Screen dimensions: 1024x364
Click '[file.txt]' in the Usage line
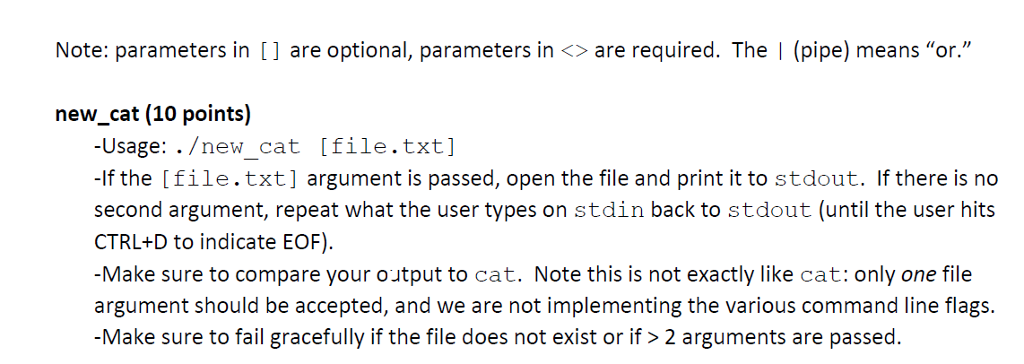(x=387, y=146)
